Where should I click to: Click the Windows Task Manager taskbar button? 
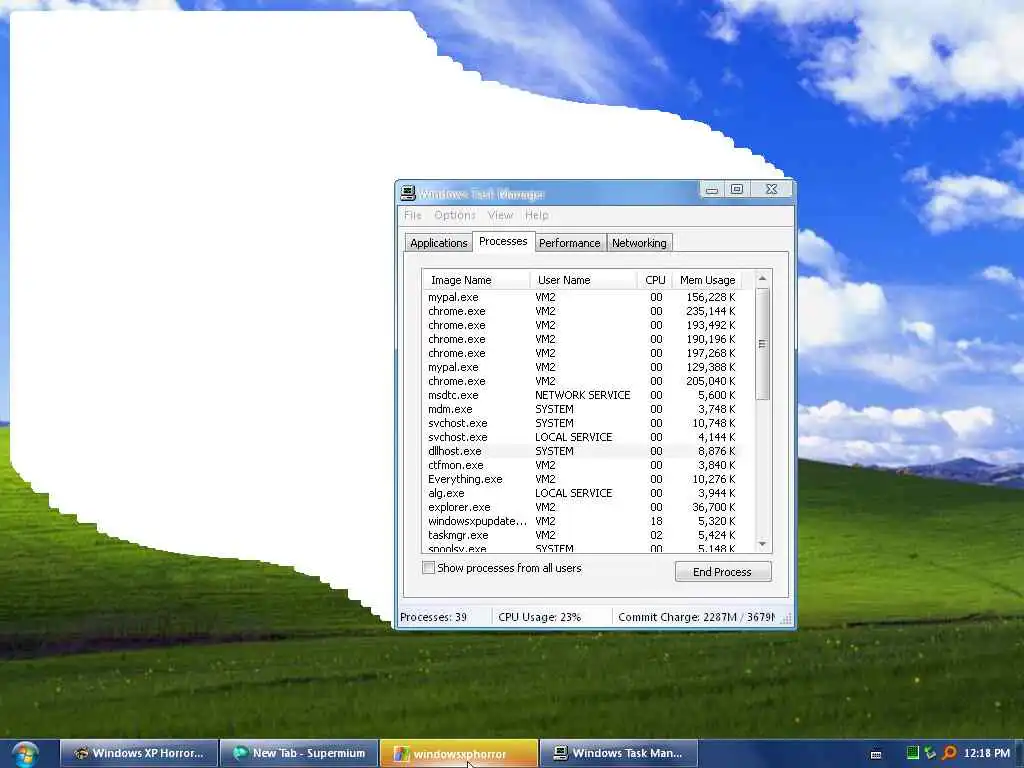pyautogui.click(x=619, y=753)
